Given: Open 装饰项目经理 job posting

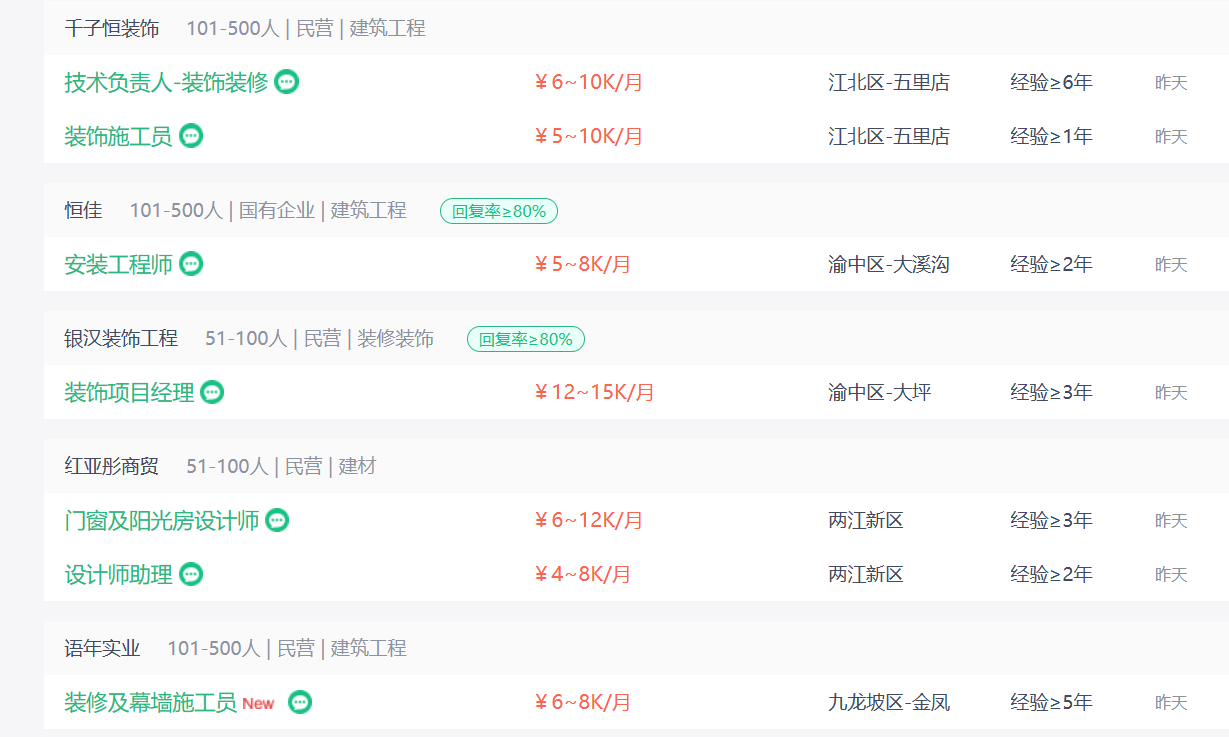Looking at the screenshot, I should click(x=129, y=392).
